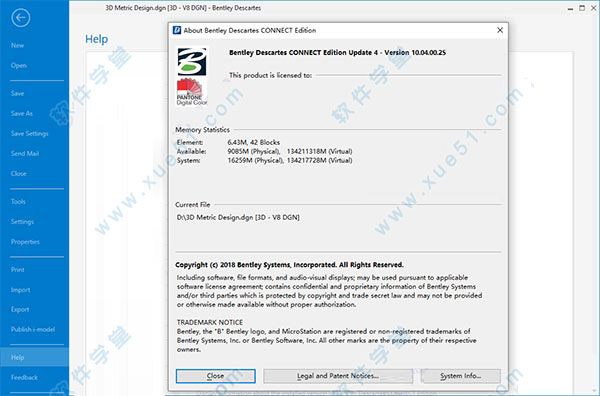Click the Available memory '9085M (Physical)' value
Viewport: 600px width, 396px height.
(253, 152)
